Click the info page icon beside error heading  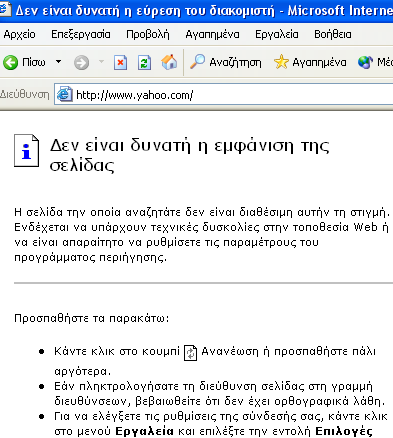pyautogui.click(x=27, y=150)
